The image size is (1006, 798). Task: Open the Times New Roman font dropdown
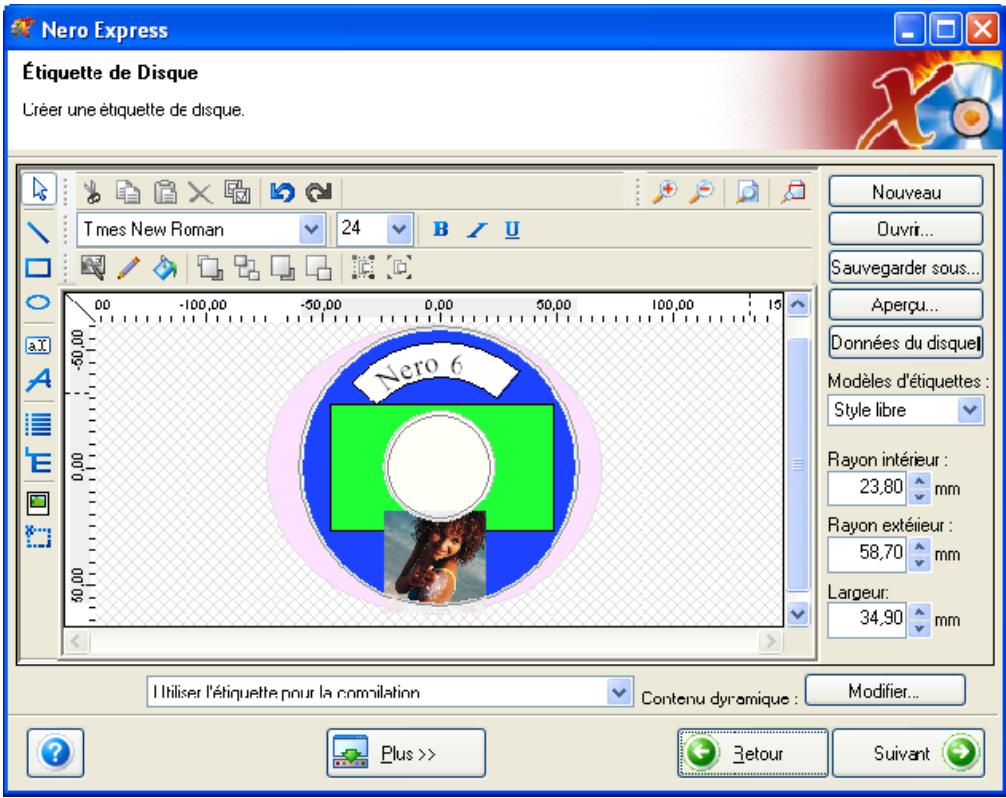(311, 229)
